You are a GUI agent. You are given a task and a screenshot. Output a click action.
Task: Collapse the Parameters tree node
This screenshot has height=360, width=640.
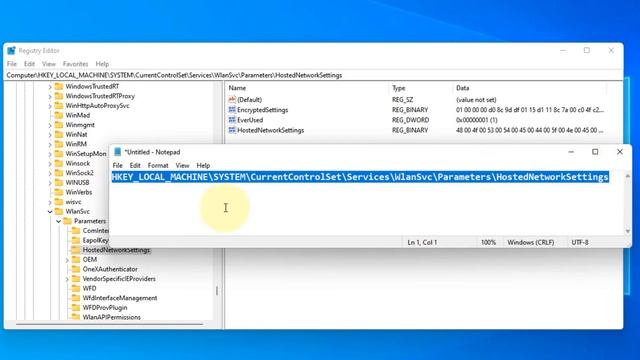point(58,221)
